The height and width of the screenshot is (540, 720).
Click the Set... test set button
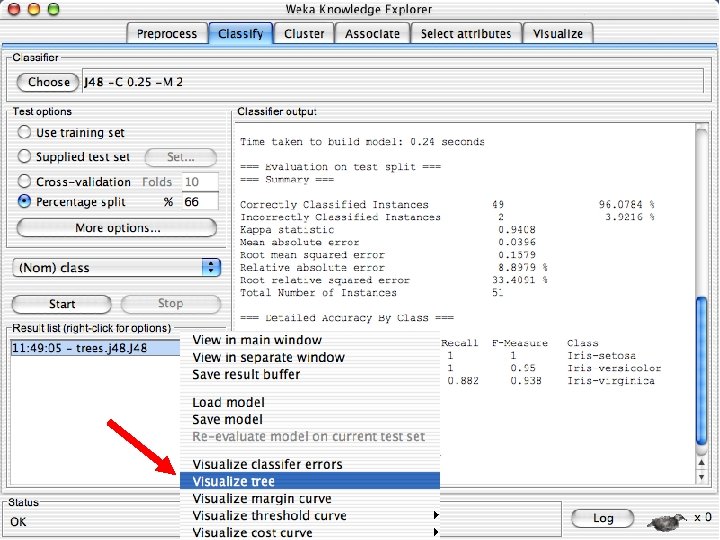coord(180,157)
